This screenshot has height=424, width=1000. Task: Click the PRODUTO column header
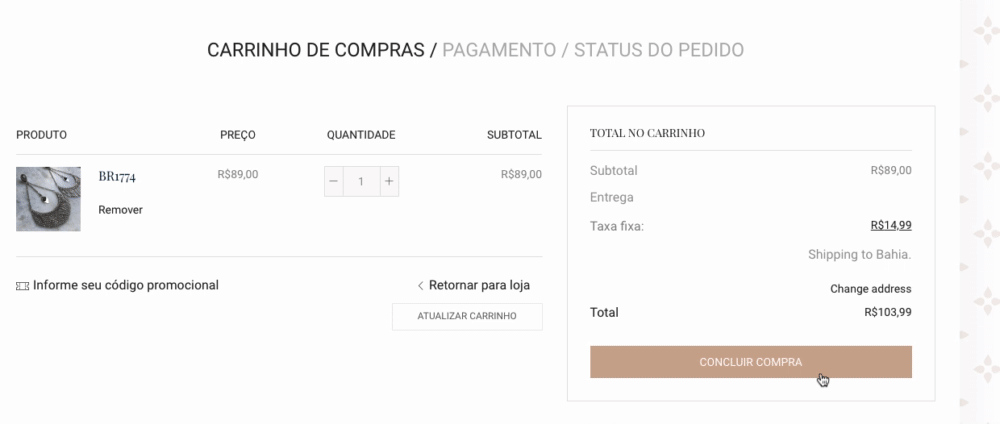[42, 135]
